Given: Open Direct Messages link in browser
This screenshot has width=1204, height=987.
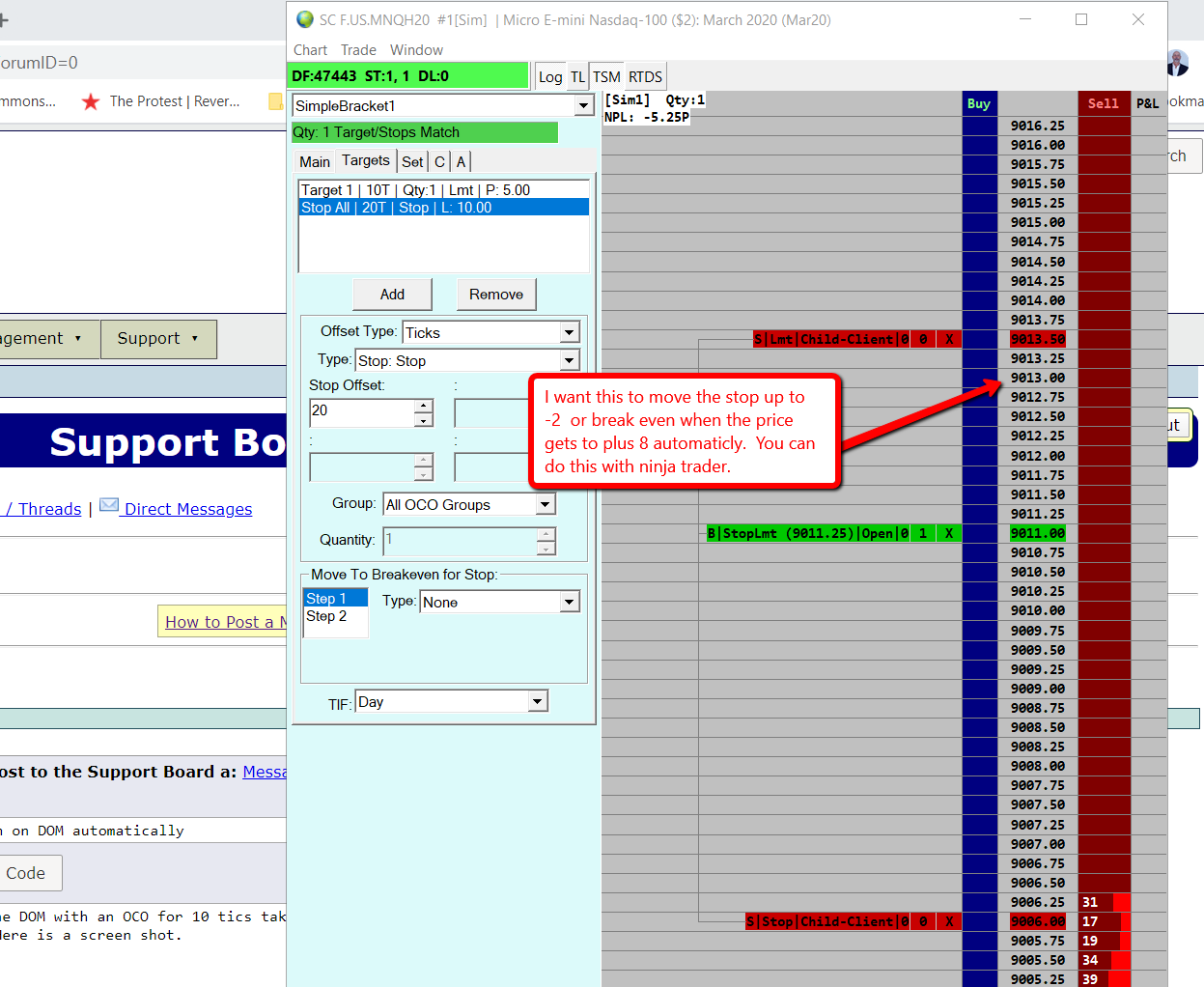Looking at the screenshot, I should 188,509.
